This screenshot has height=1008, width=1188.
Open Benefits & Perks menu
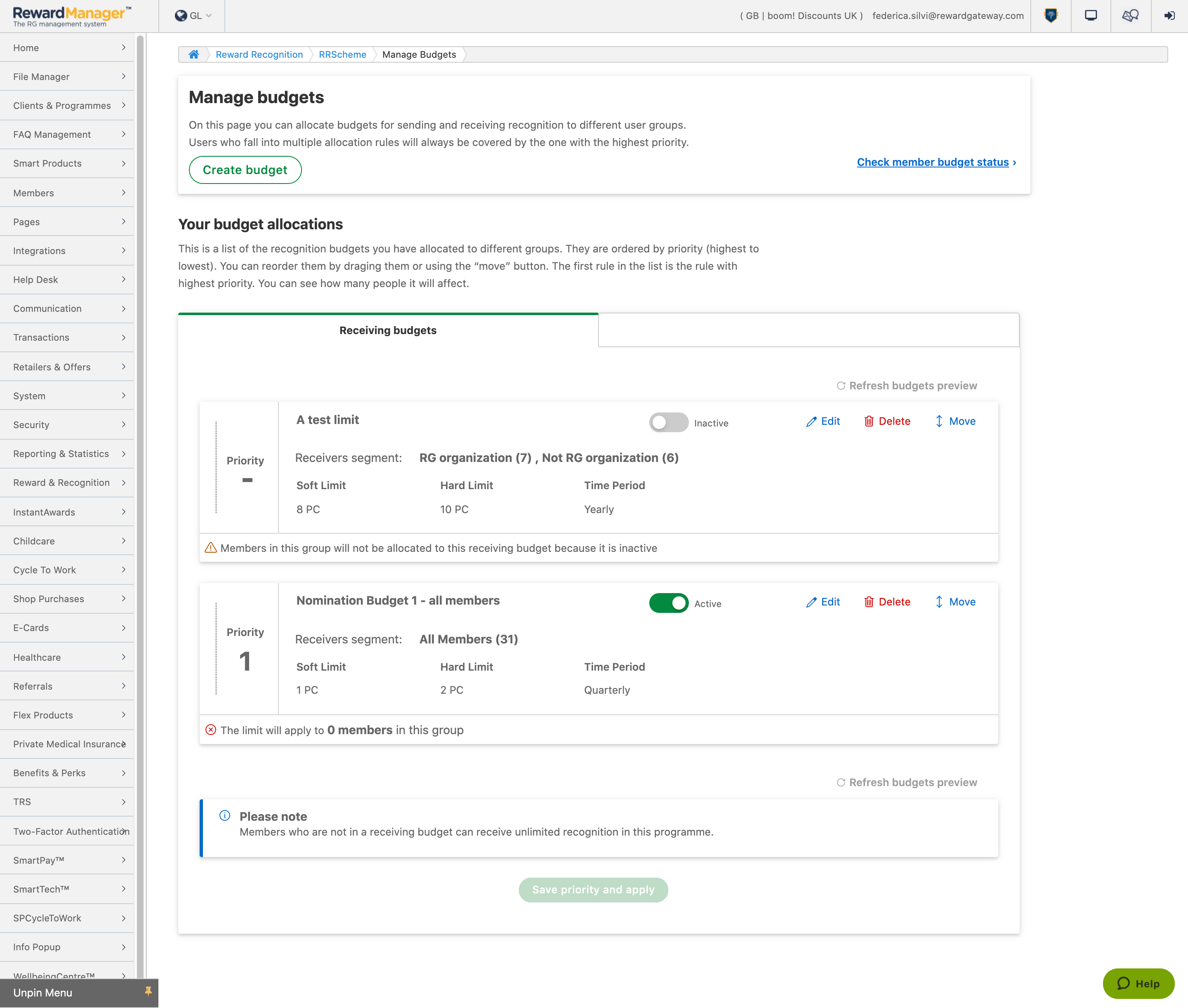[x=67, y=772]
